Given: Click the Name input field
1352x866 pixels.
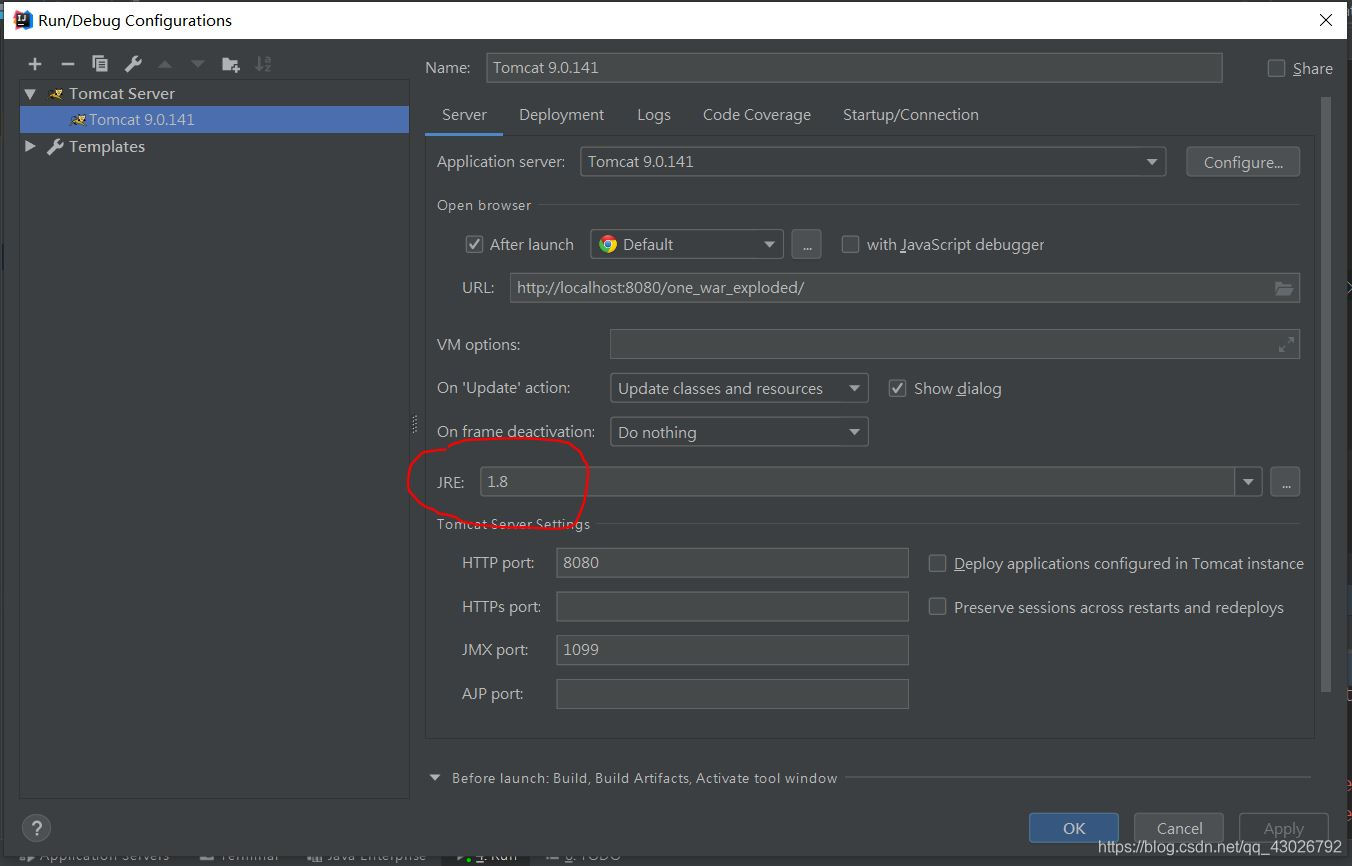Looking at the screenshot, I should pyautogui.click(x=854, y=68).
